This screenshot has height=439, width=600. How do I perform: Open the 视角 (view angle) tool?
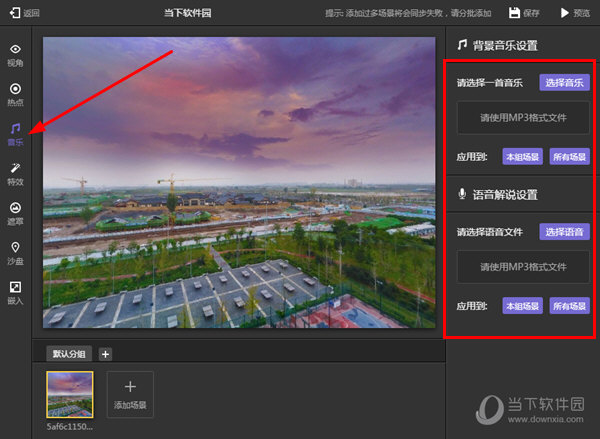pyautogui.click(x=15, y=55)
